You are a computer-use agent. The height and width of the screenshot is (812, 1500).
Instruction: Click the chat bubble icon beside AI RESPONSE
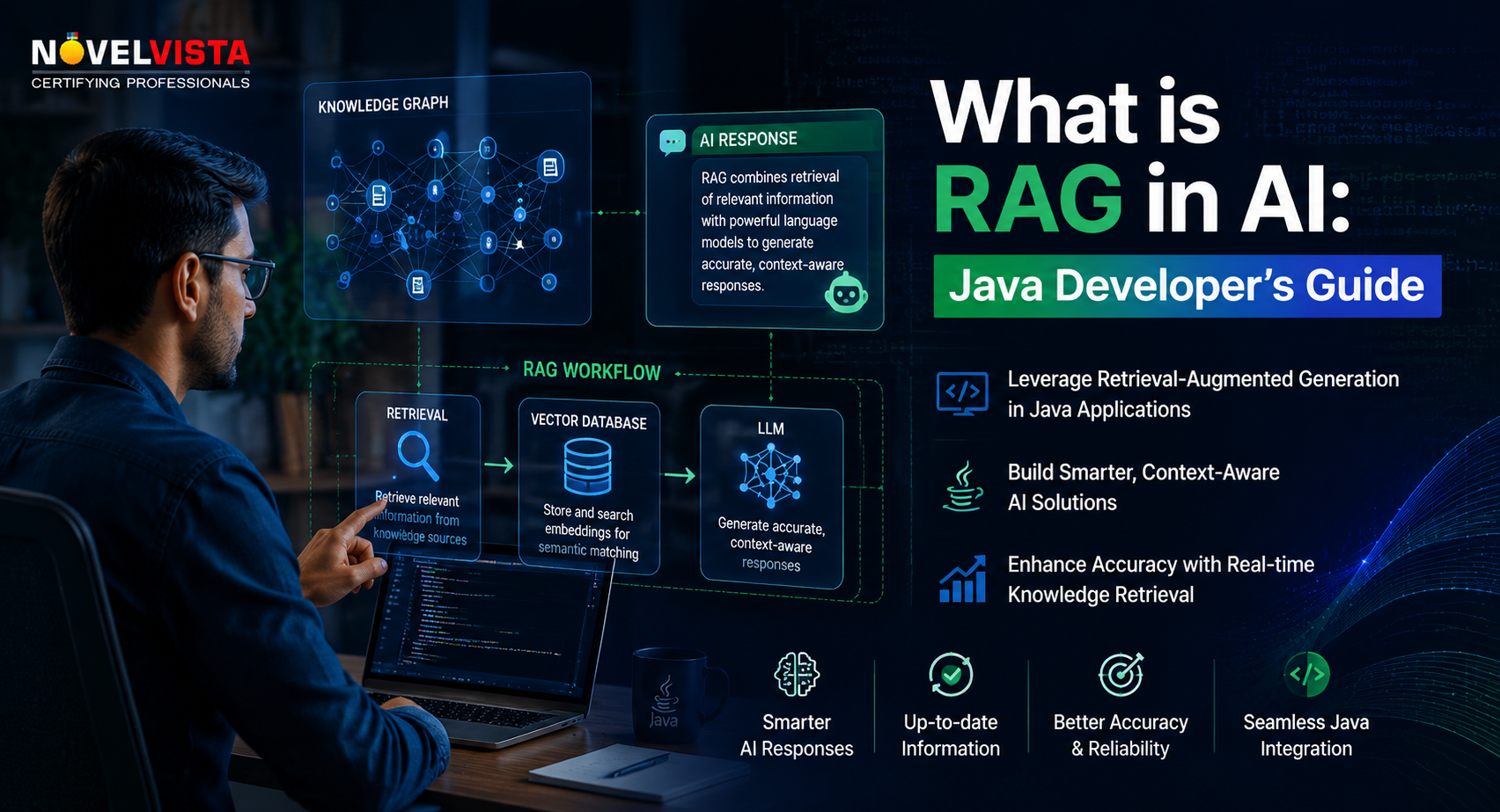673,141
